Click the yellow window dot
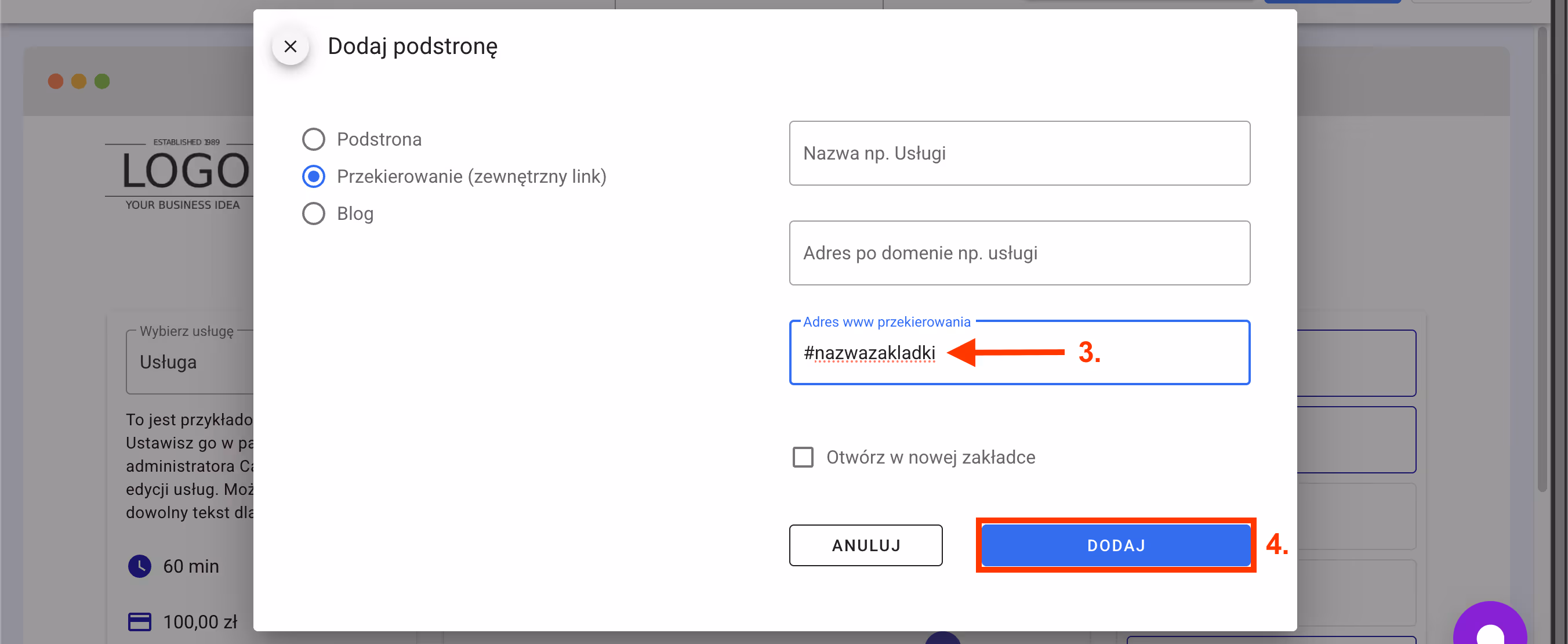The width and height of the screenshot is (1568, 644). [78, 81]
